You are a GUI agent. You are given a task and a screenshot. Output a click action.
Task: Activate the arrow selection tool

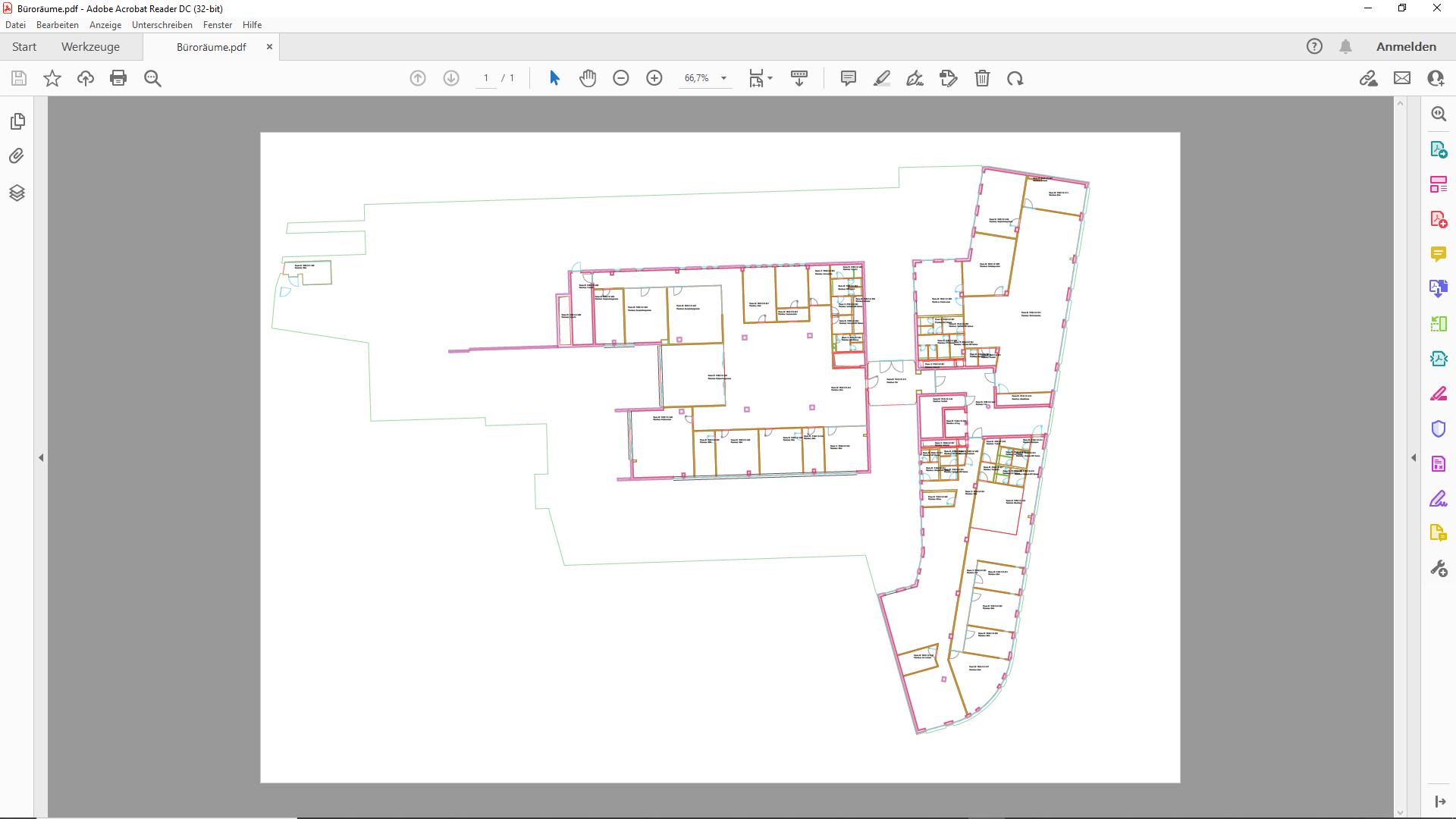[554, 78]
